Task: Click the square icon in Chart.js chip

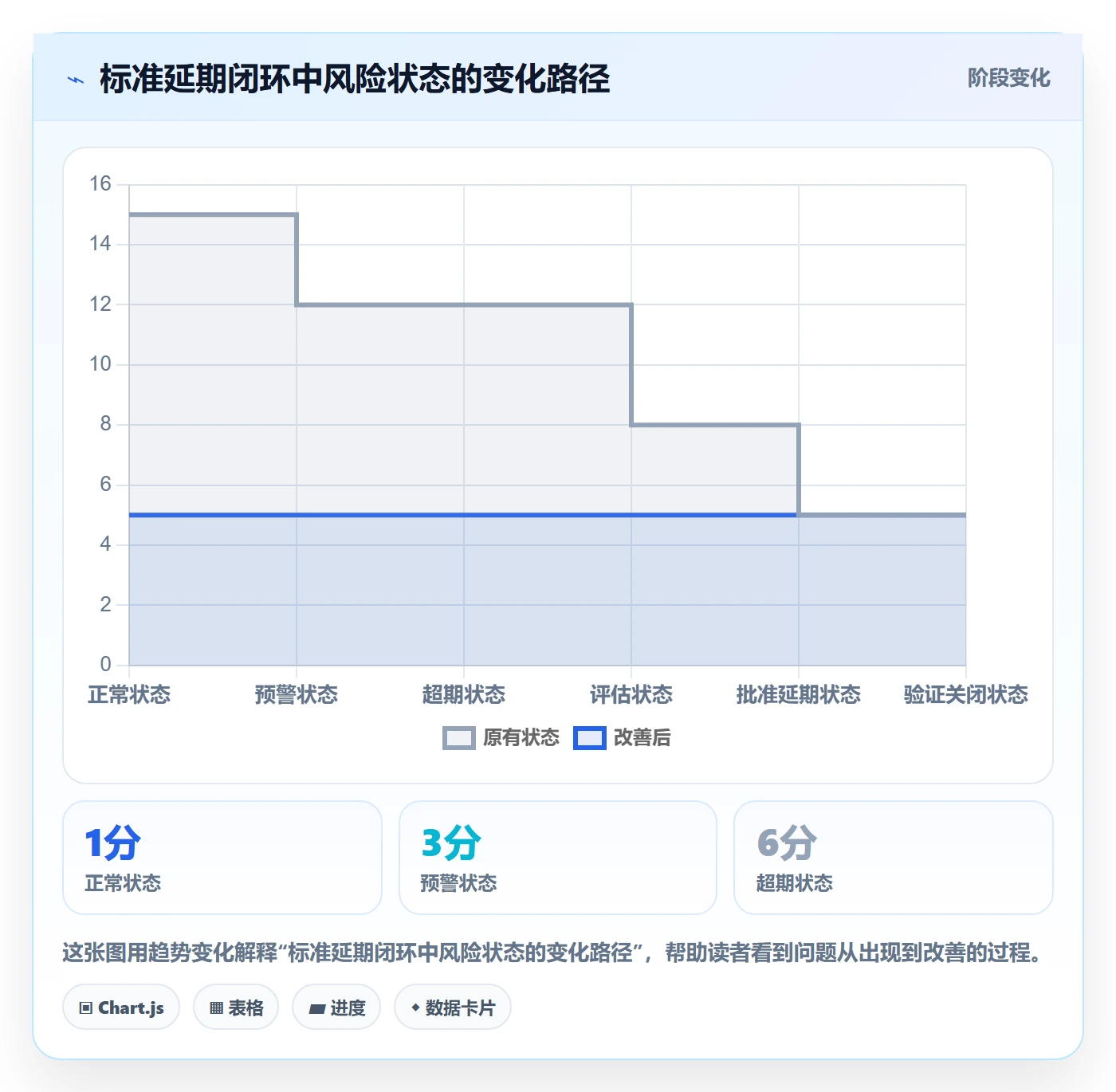Action: 86,1008
